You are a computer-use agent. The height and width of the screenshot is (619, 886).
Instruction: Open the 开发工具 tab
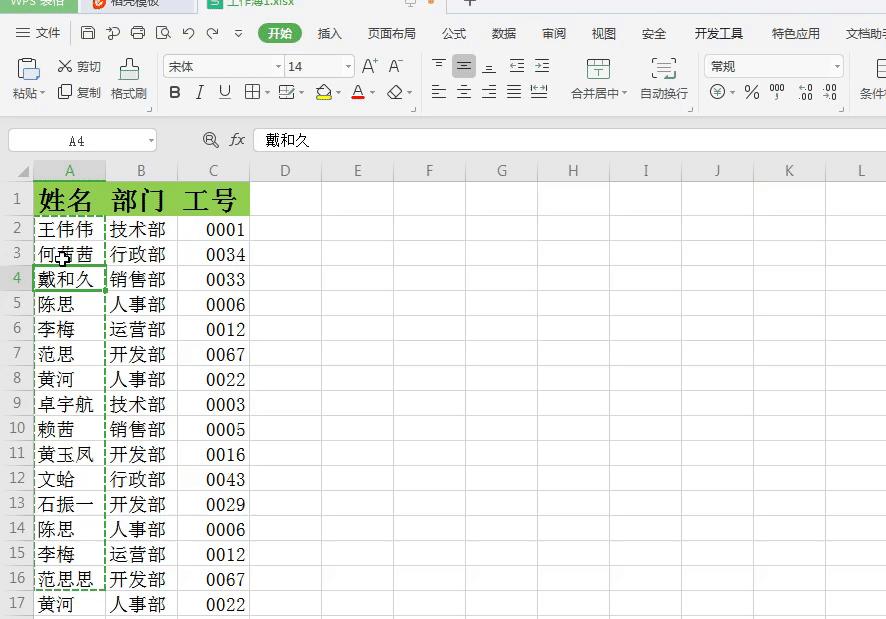point(719,33)
